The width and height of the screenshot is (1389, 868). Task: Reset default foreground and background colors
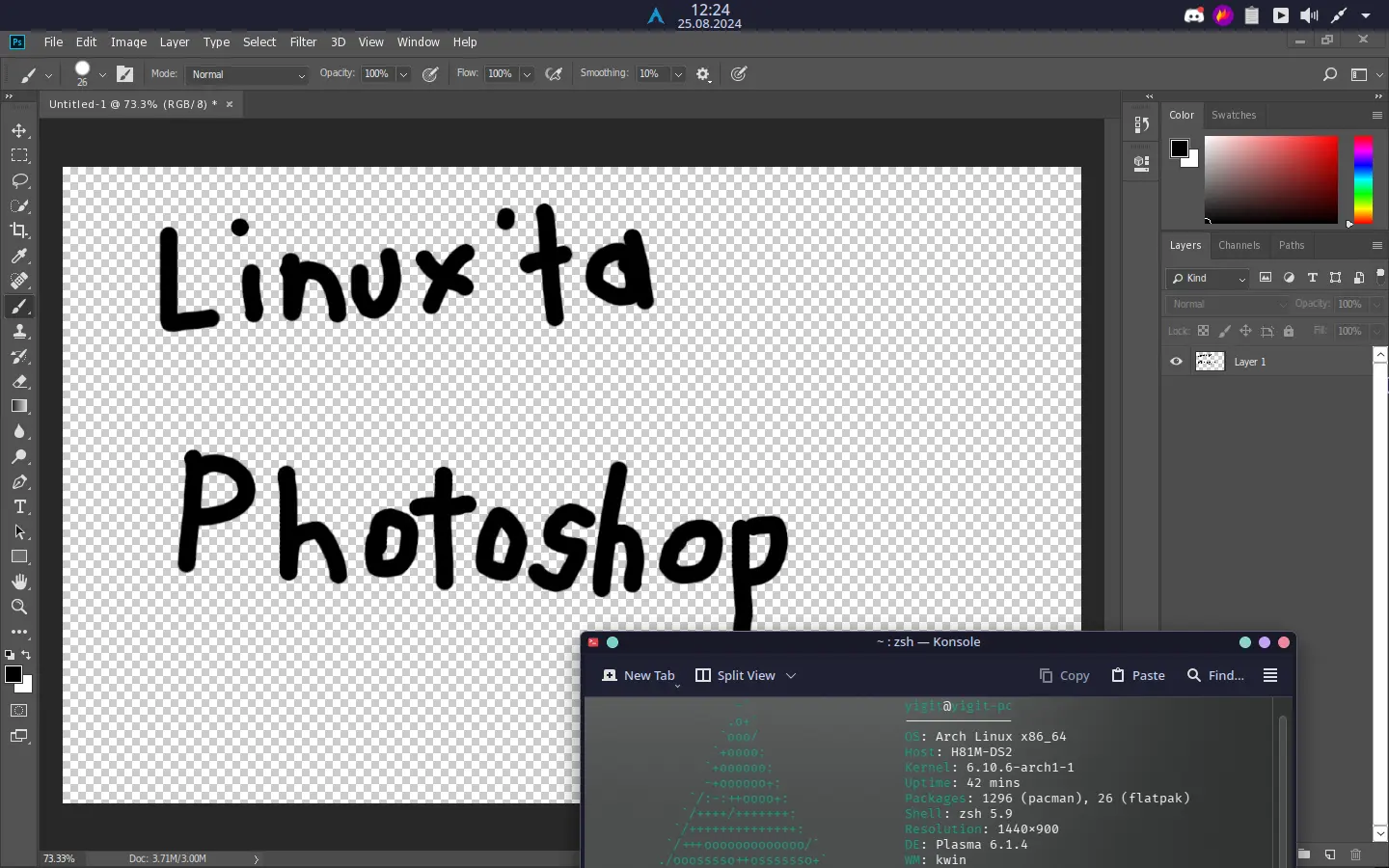pyautogui.click(x=10, y=655)
